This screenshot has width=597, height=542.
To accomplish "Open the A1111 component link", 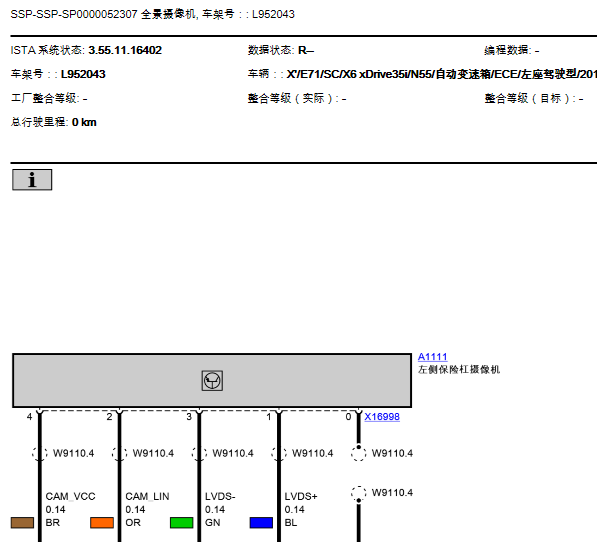I will 433,357.
